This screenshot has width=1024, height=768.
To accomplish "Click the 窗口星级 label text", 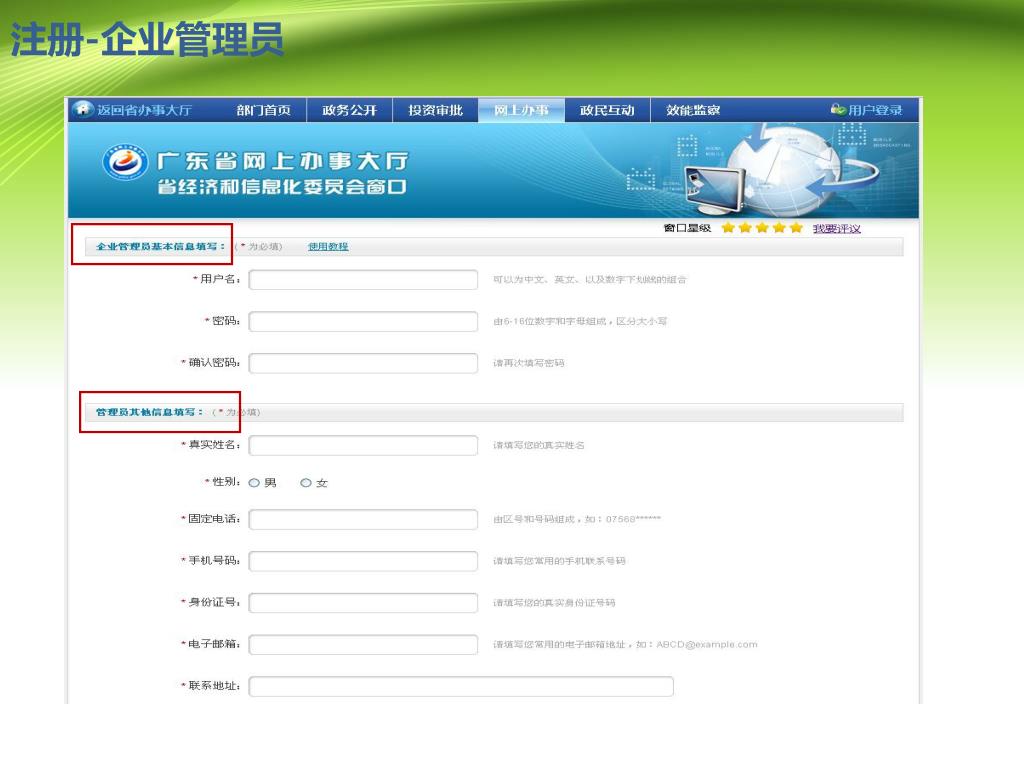I will (687, 228).
